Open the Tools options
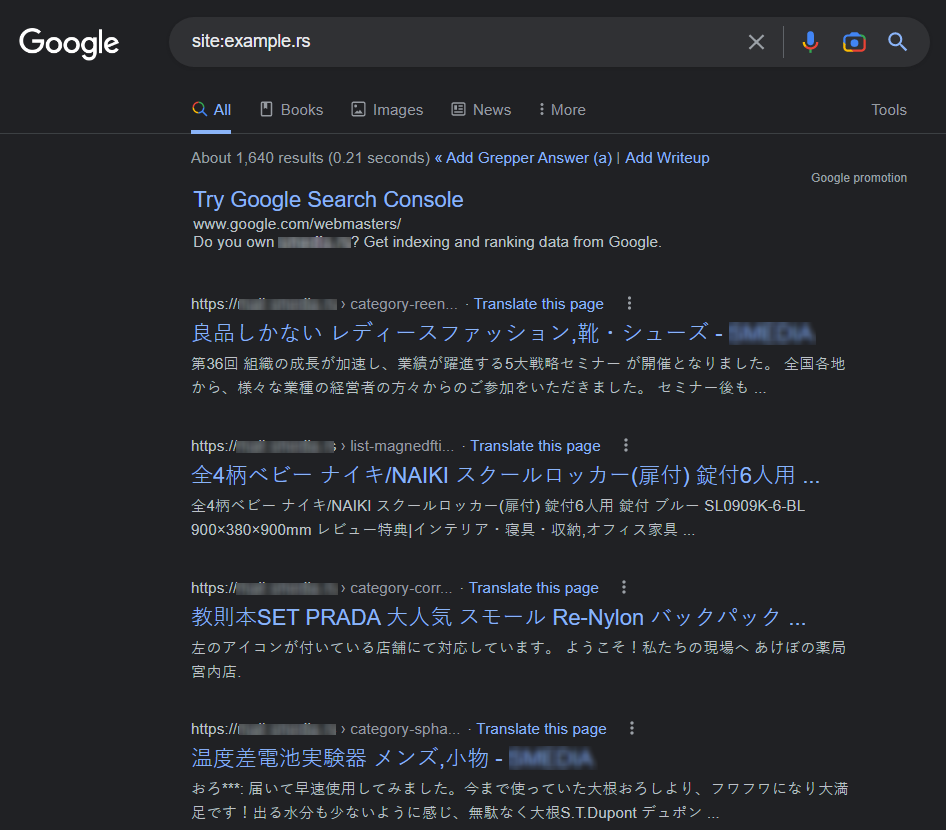 tap(888, 110)
